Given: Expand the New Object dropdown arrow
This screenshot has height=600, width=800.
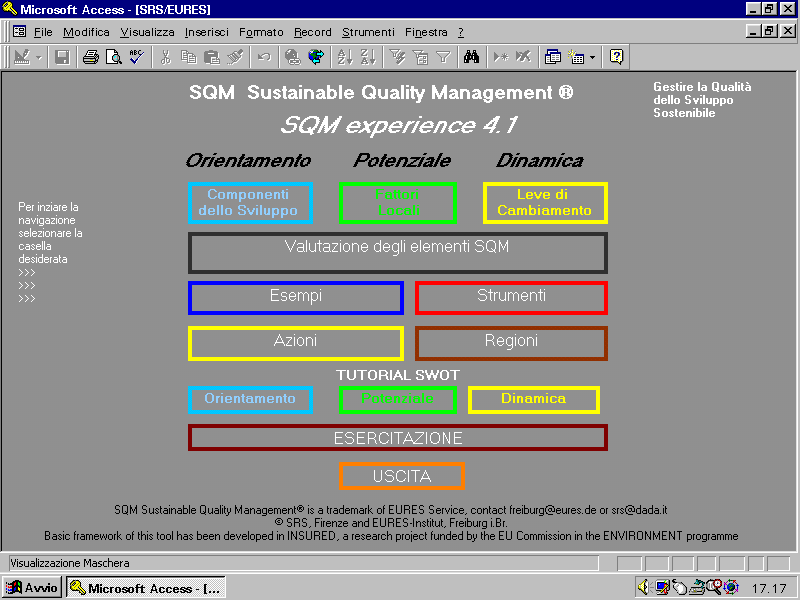Looking at the screenshot, I should click(592, 58).
